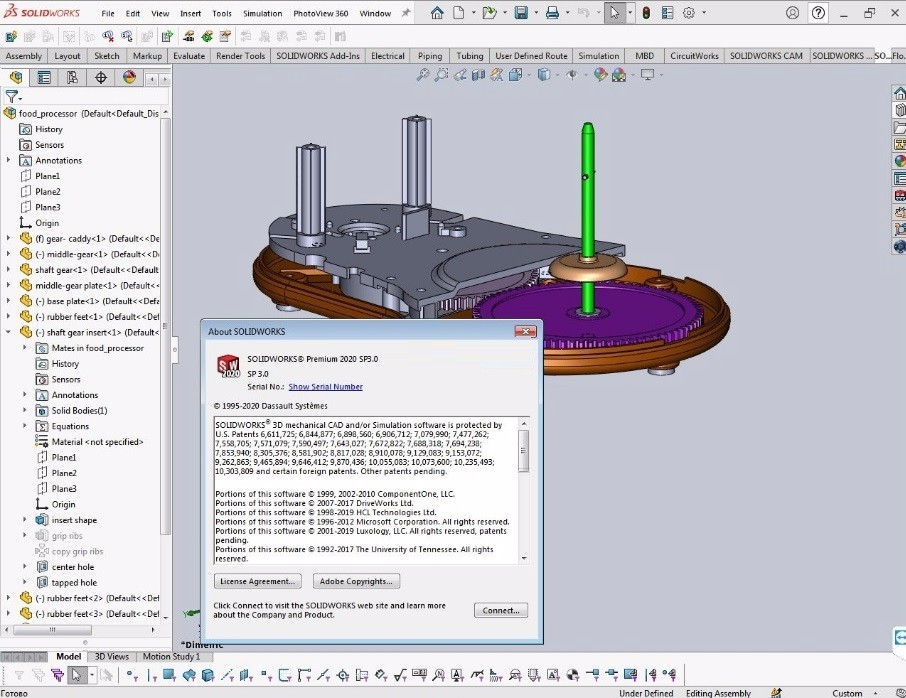Expand the shaft gear insert<1> component
Screen dimensions: 906x698
coord(8,332)
